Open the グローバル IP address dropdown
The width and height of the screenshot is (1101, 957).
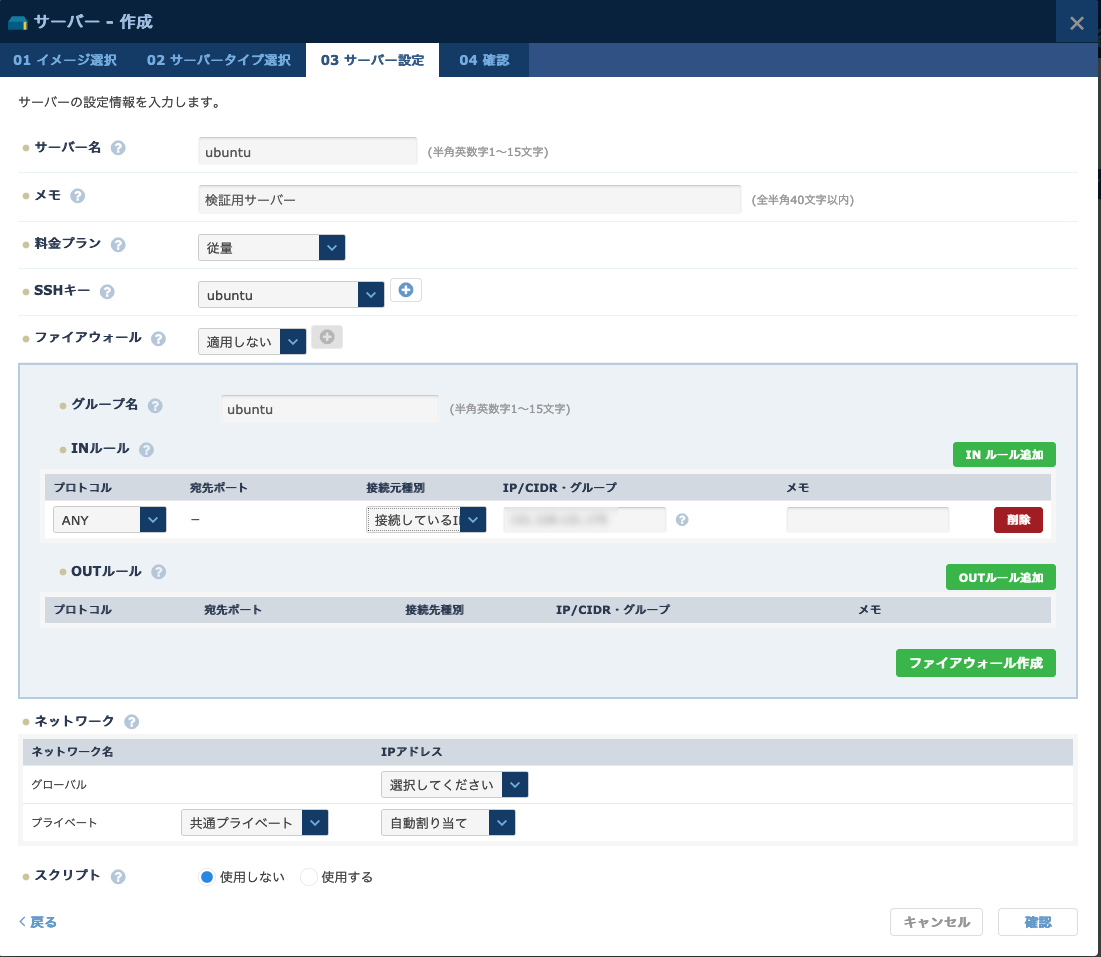click(454, 785)
